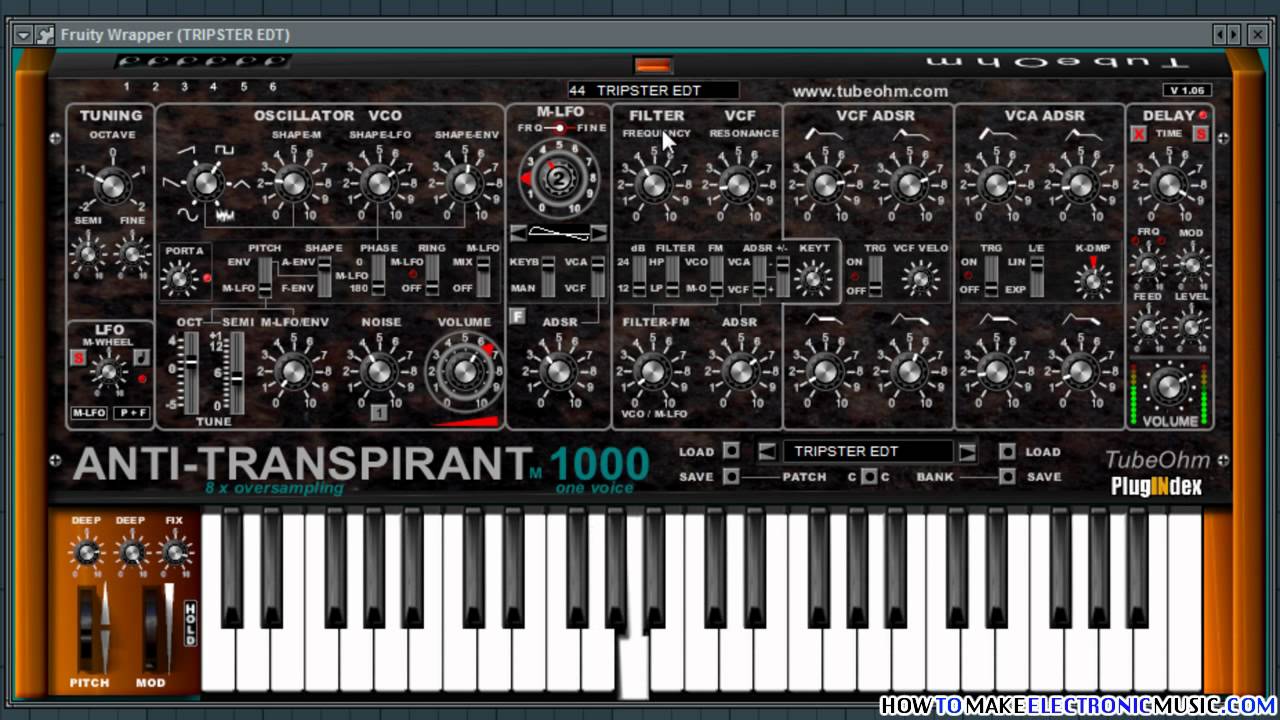Adjust the KEYT knob
Viewport: 1280px width, 720px height.
(x=813, y=278)
